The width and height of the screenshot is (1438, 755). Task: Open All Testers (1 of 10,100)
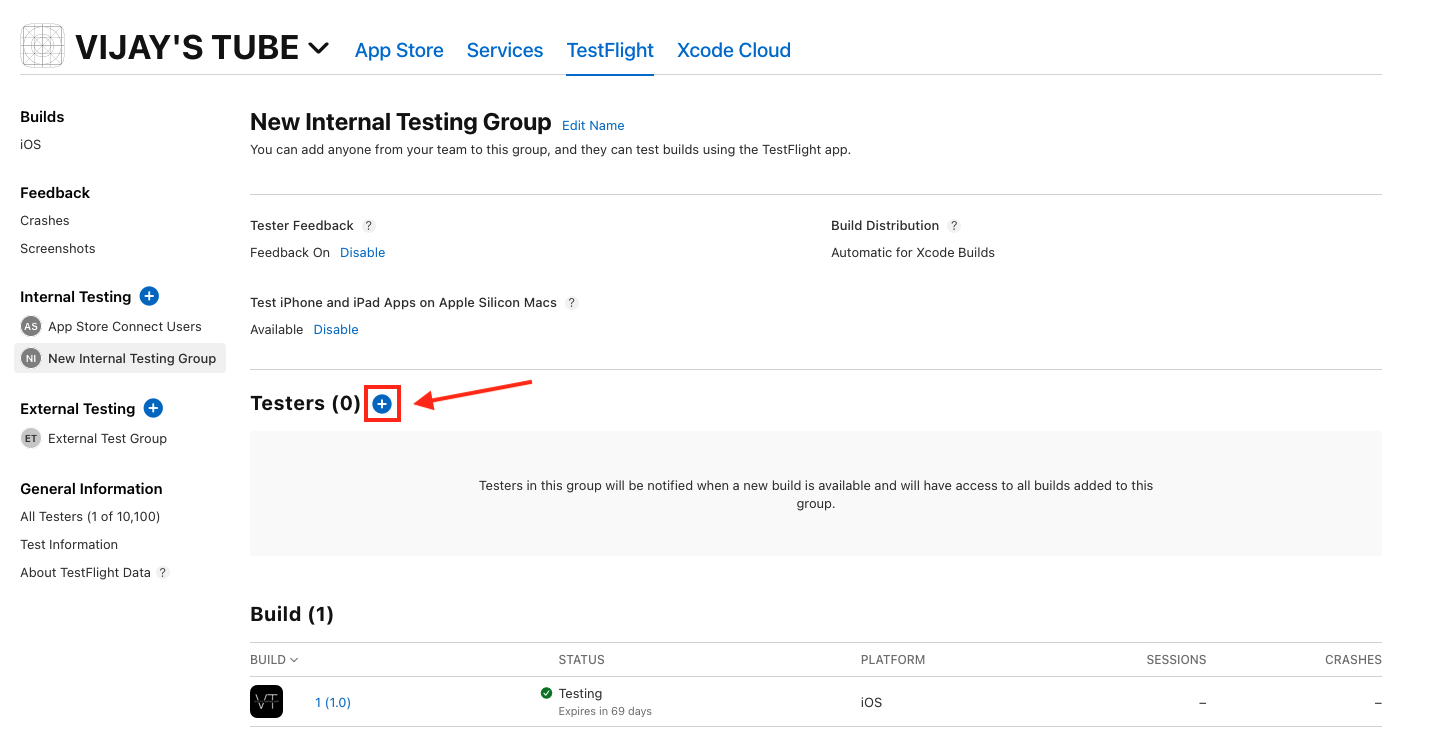tap(90, 516)
